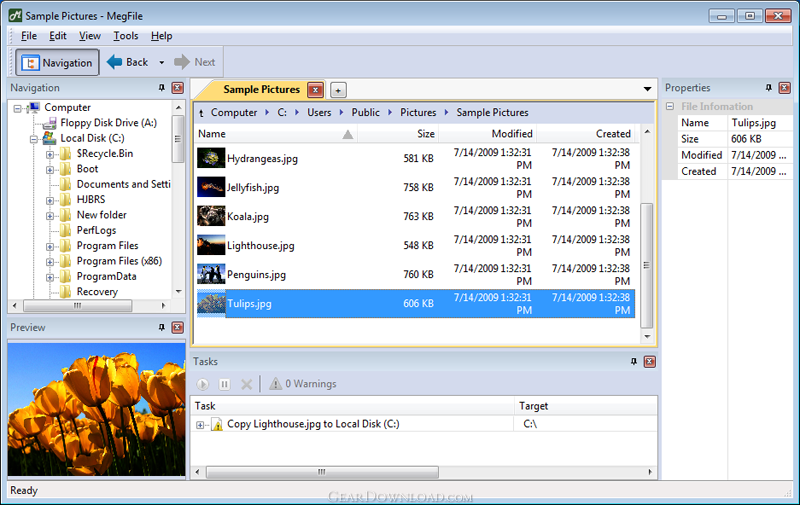
Task: Click the Next navigation arrow
Action: 194,62
